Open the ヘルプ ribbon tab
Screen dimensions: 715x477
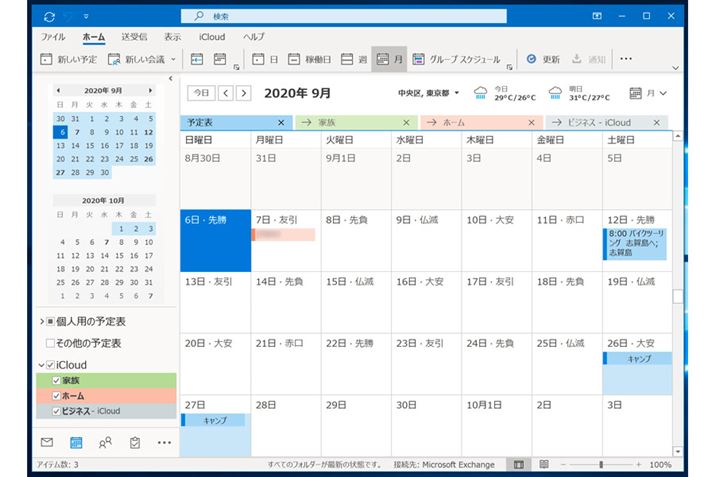point(254,37)
